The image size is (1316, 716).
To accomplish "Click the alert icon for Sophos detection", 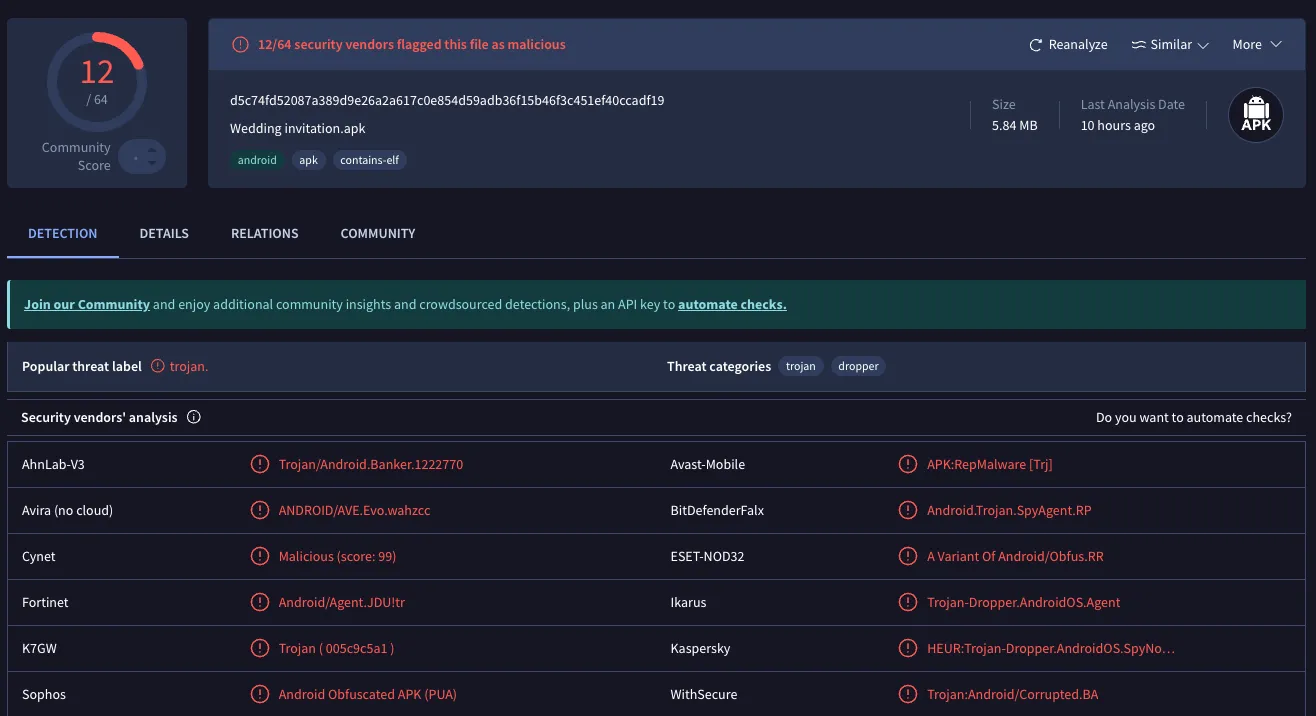I will click(x=260, y=695).
